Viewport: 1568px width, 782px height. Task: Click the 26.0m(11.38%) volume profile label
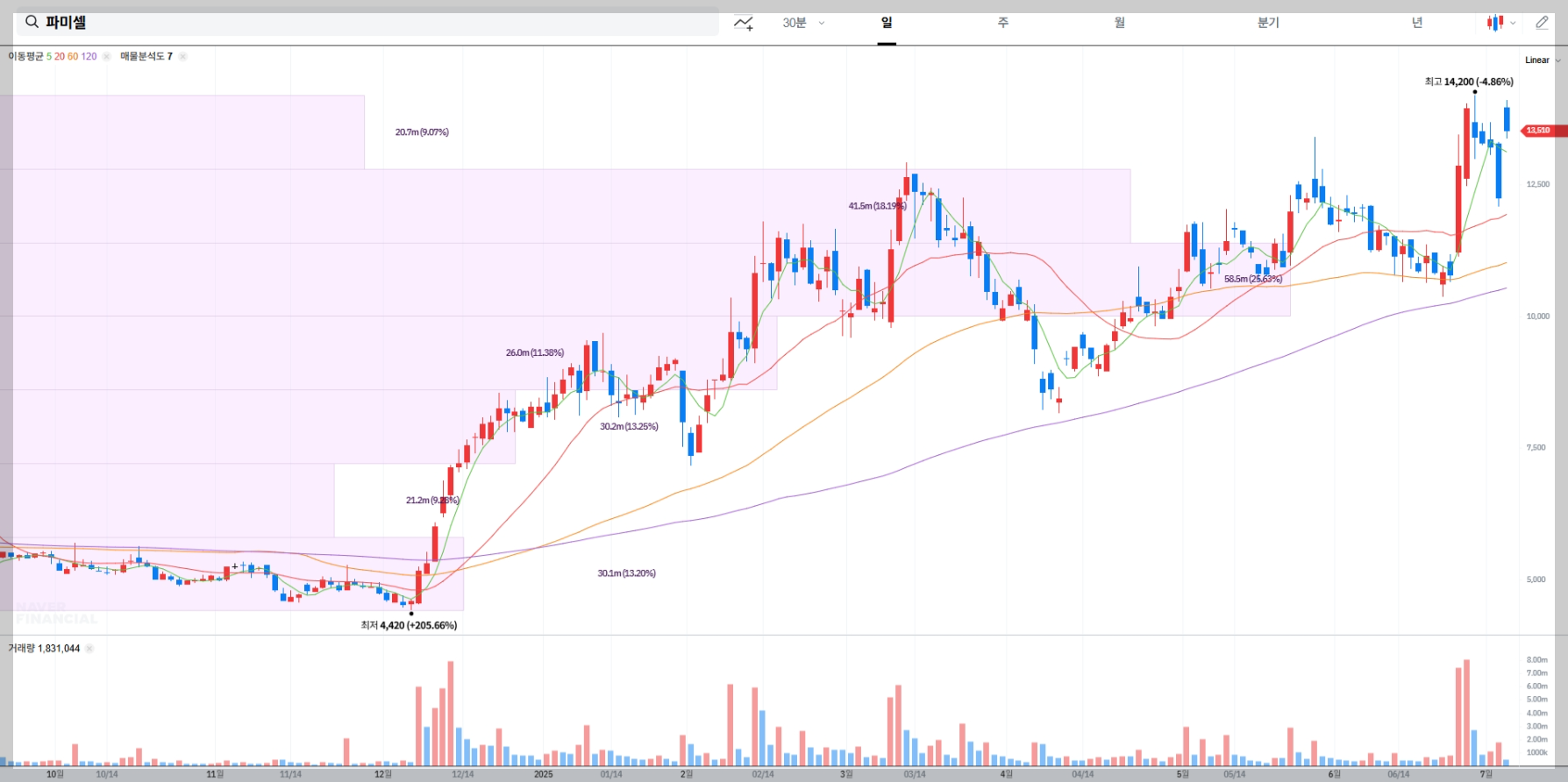coord(535,352)
